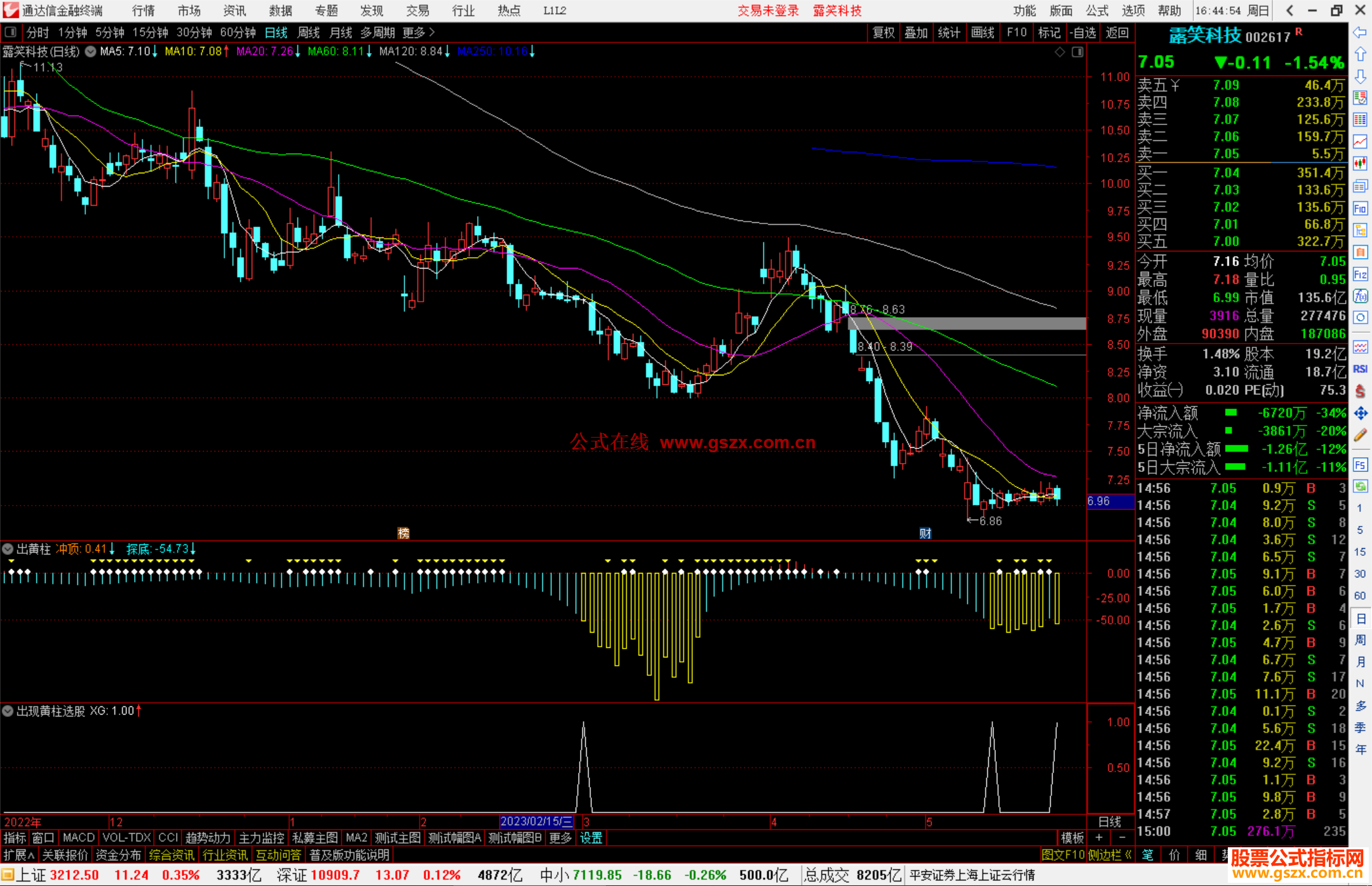Open the formula f(x) sidebar icon
The height and width of the screenshot is (886, 1372).
[1360, 296]
